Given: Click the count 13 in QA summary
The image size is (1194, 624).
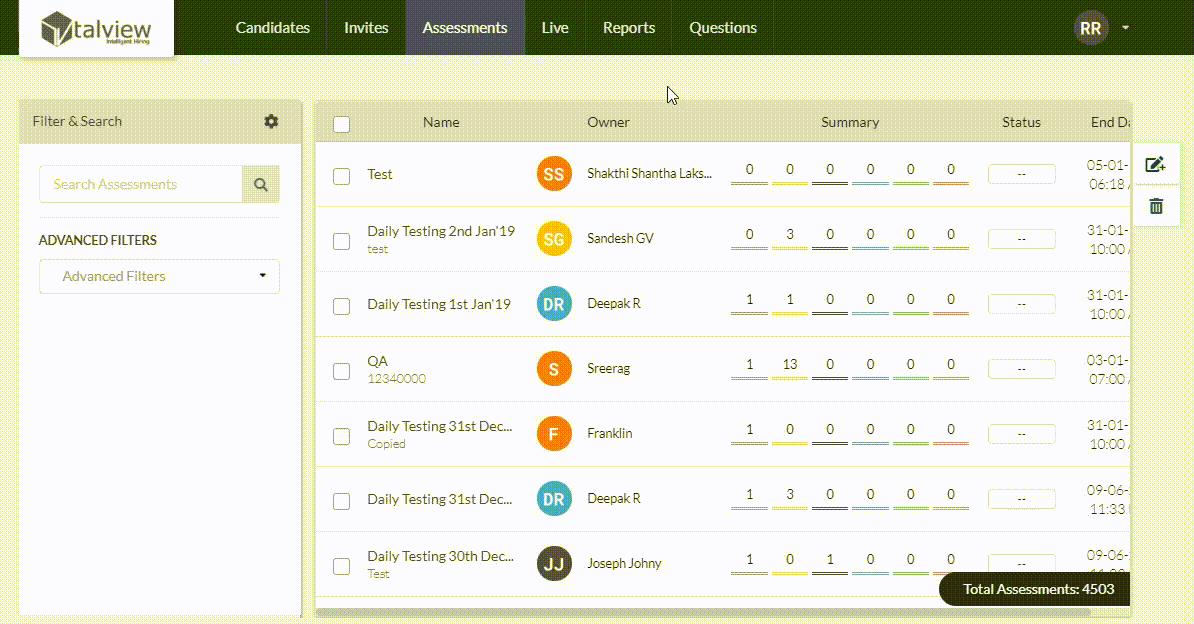Looking at the screenshot, I should click(x=790, y=364).
